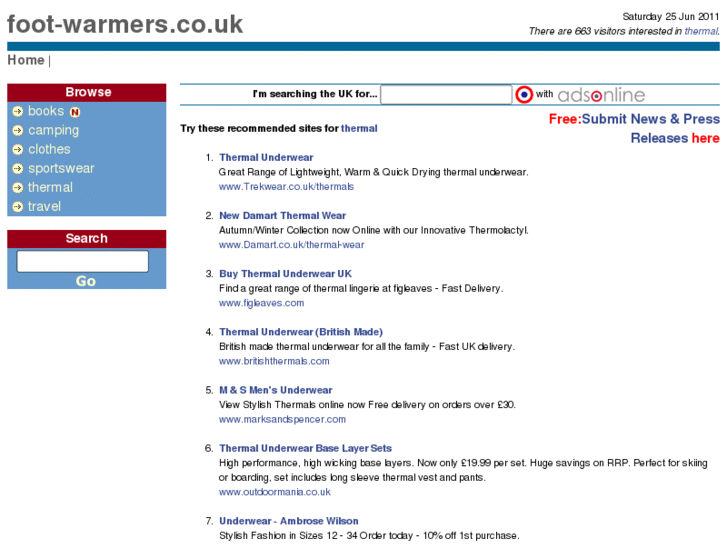Click the arrow icon beside books
Image resolution: width=727 pixels, height=545 pixels.
tap(18, 111)
